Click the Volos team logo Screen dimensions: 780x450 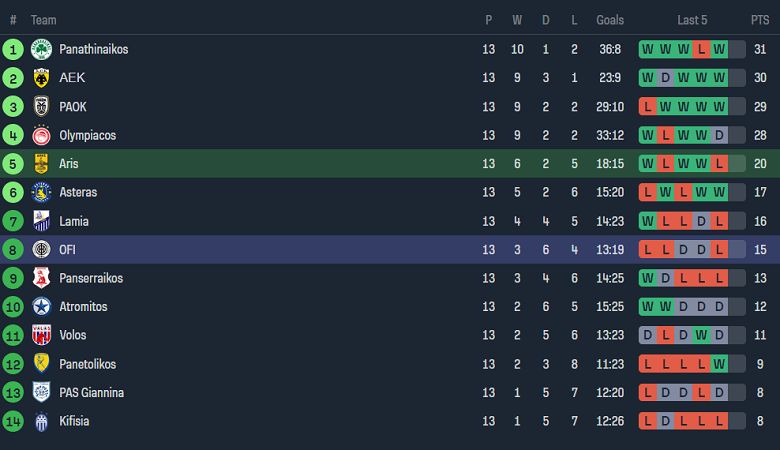tap(41, 335)
